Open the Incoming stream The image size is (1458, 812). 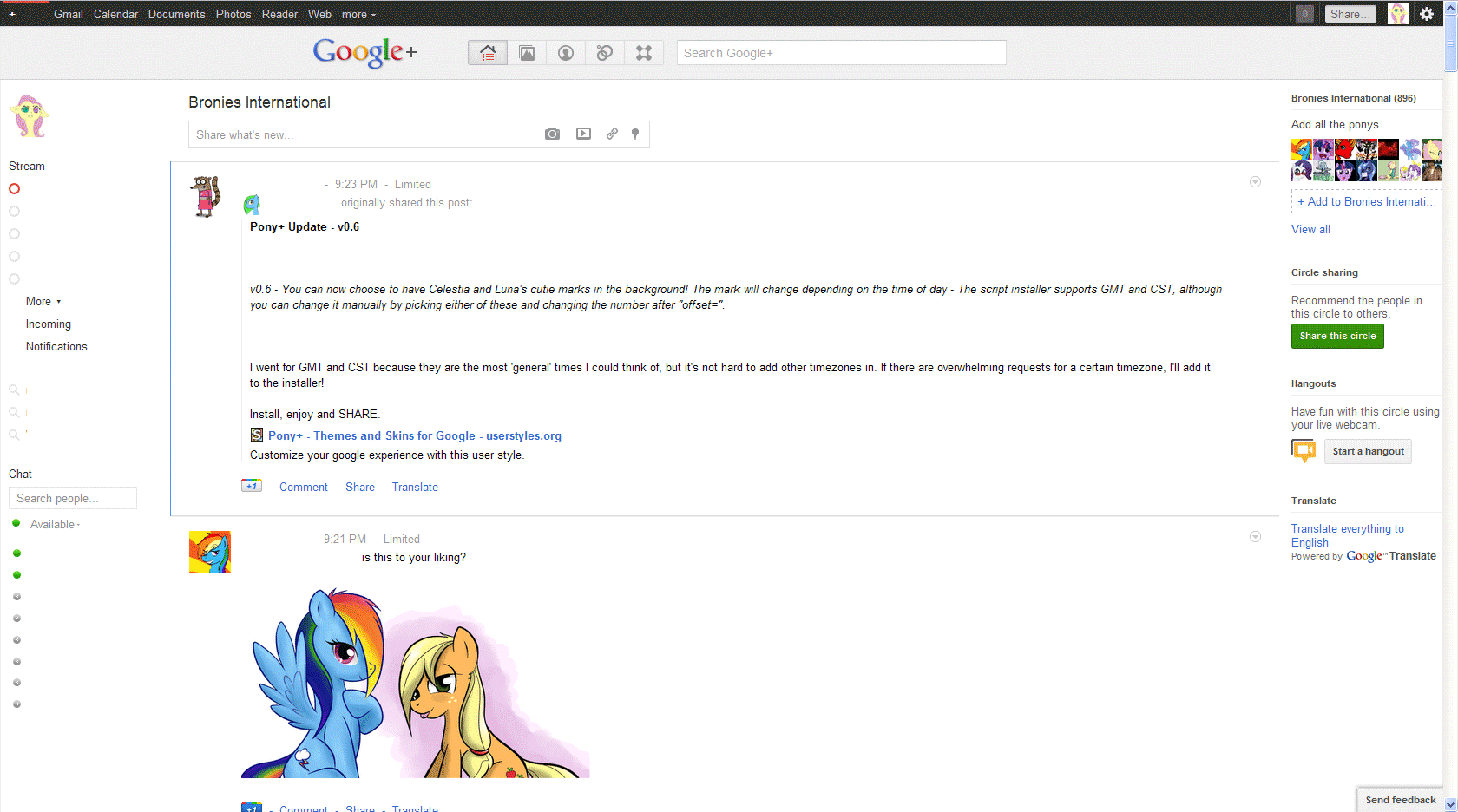pos(49,324)
